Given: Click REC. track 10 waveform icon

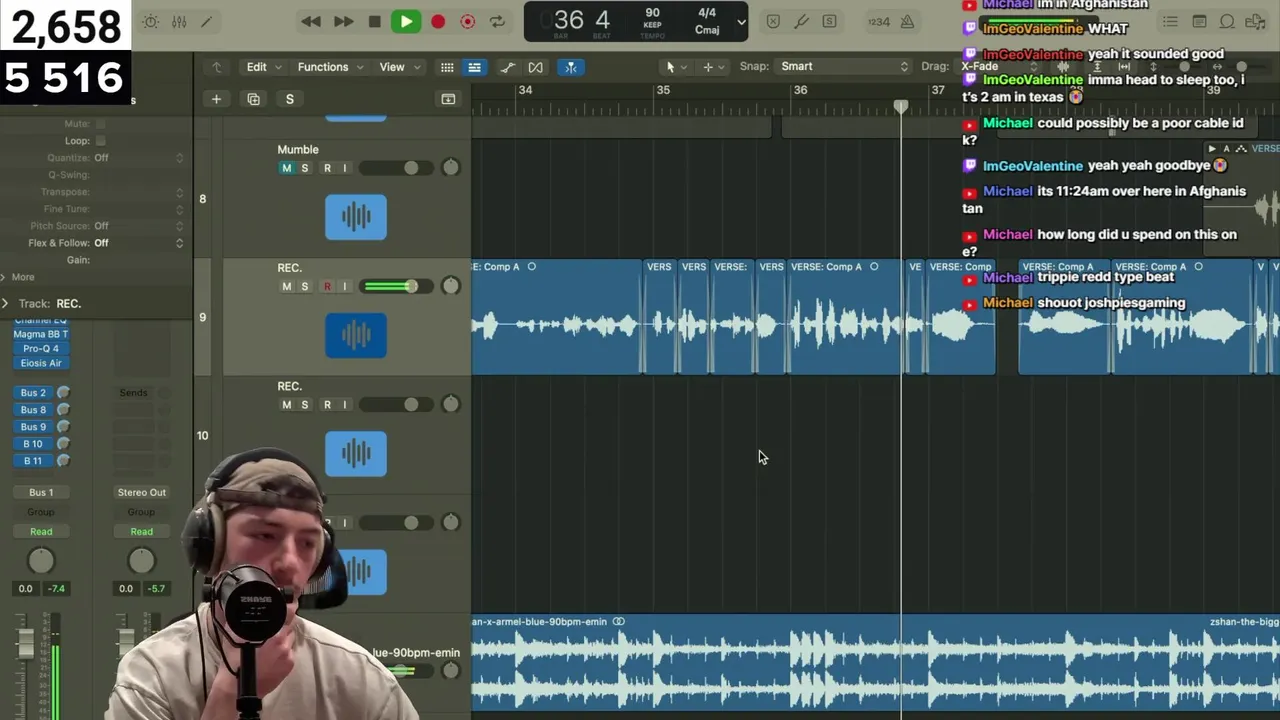Looking at the screenshot, I should pyautogui.click(x=356, y=453).
